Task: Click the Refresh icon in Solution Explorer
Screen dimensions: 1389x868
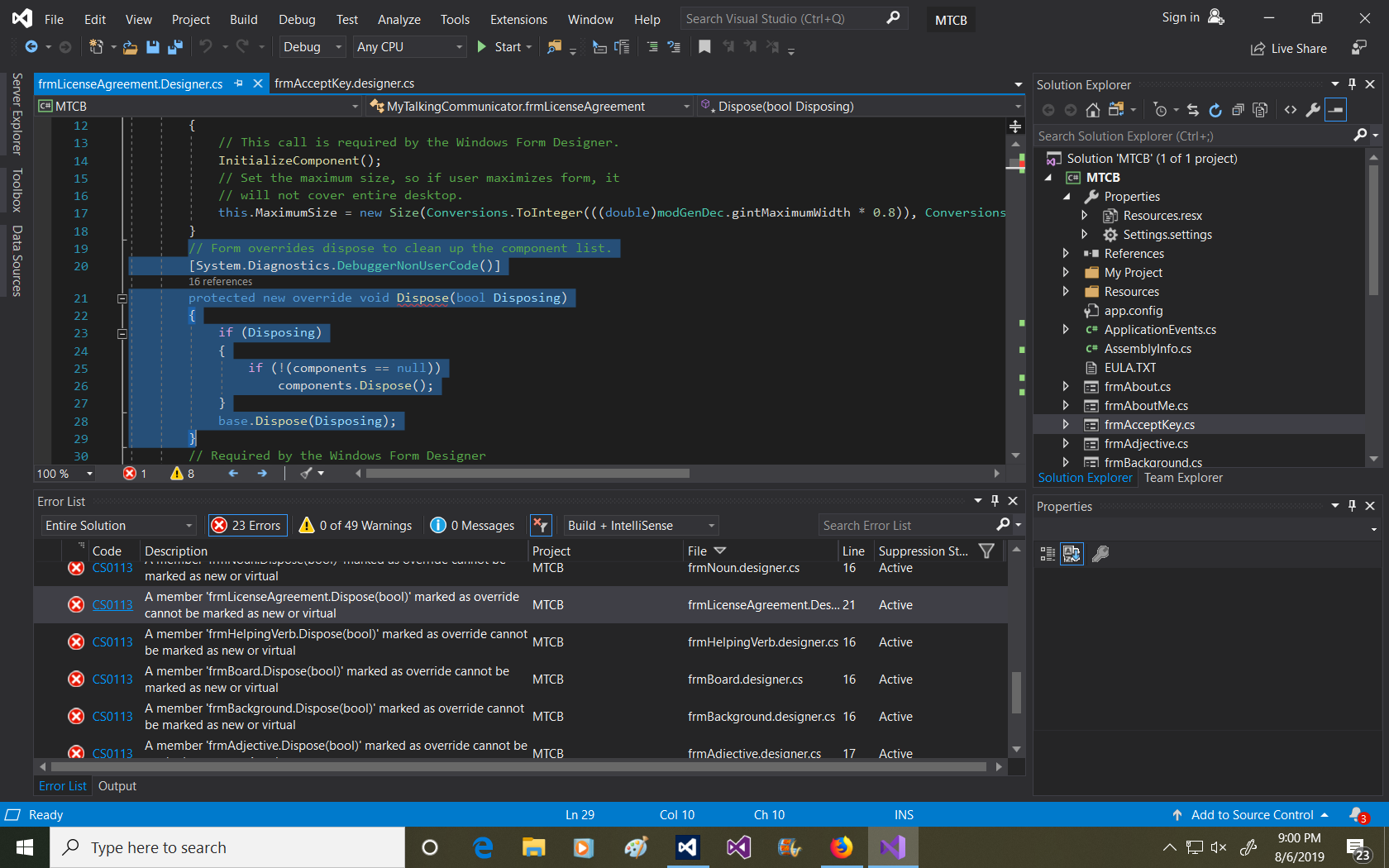Action: [1216, 109]
